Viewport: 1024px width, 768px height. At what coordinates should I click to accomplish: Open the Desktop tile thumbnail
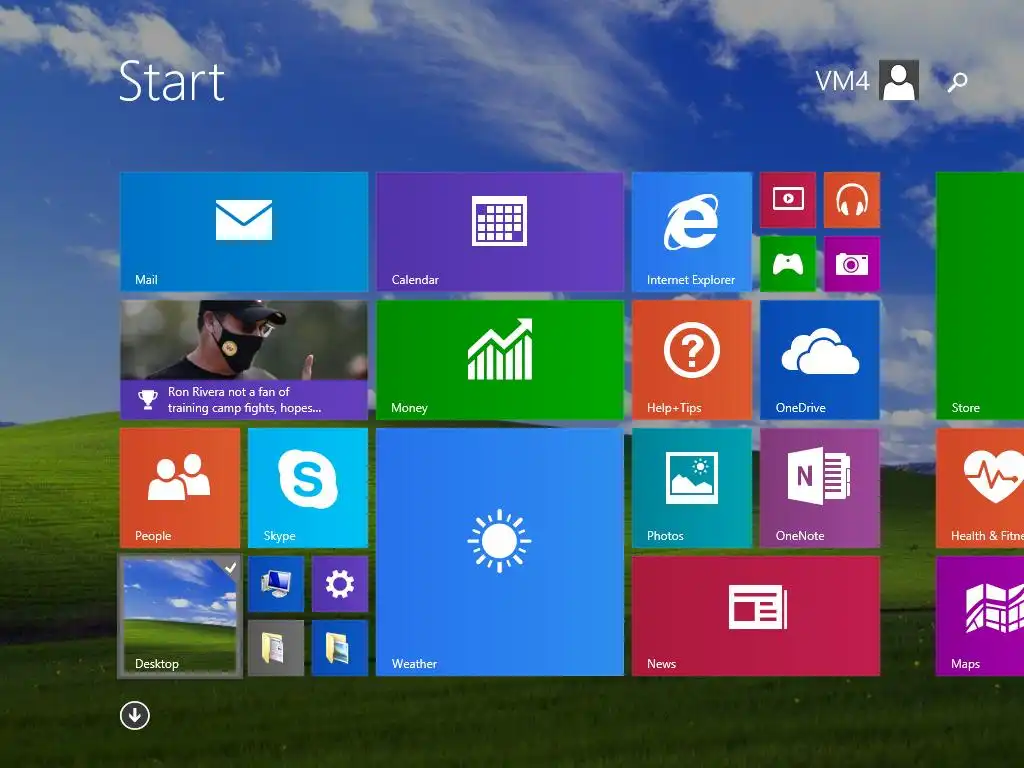point(180,616)
